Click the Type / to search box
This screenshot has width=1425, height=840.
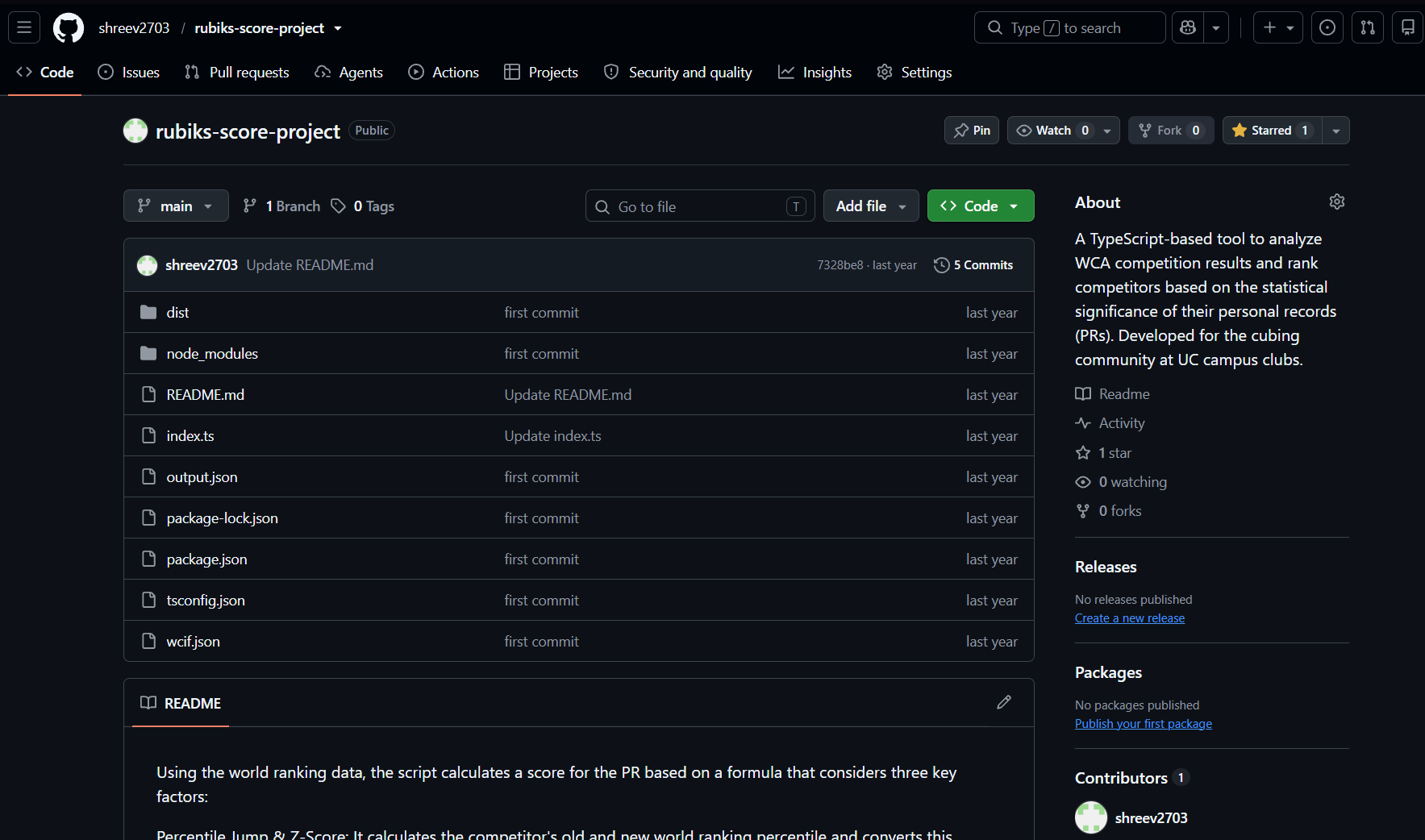point(1069,27)
